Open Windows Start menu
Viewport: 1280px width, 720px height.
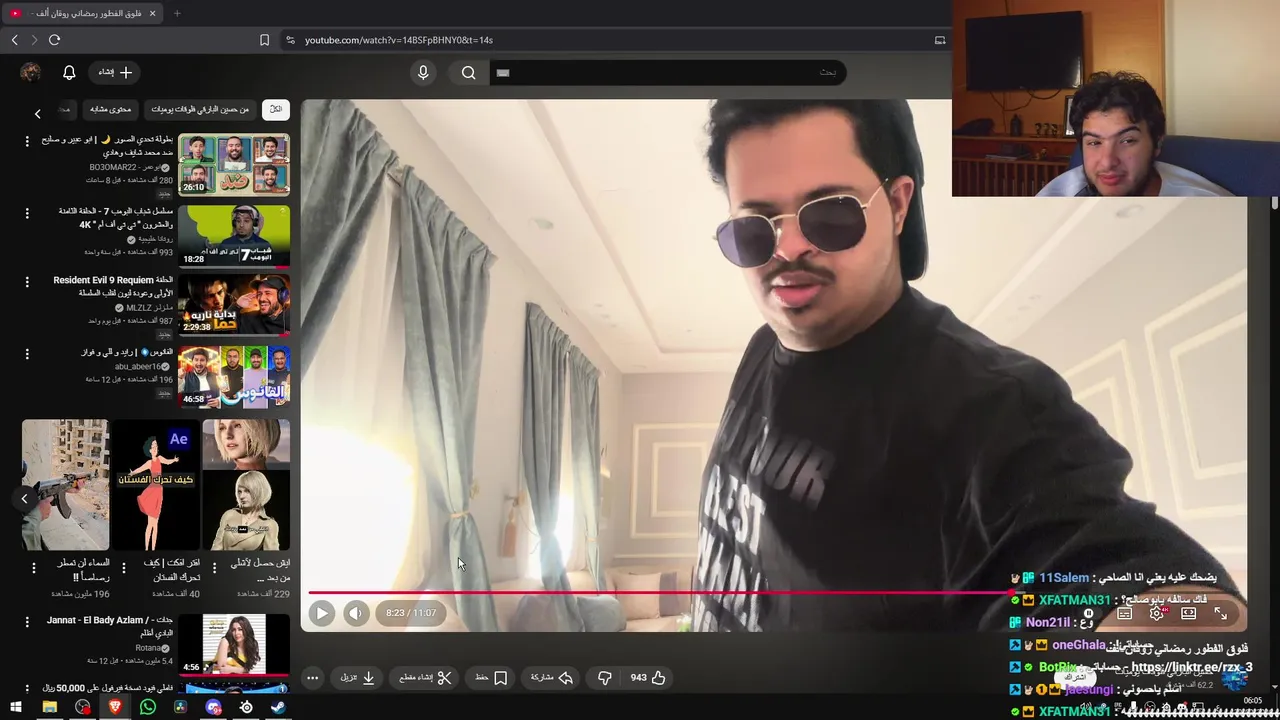pos(16,707)
